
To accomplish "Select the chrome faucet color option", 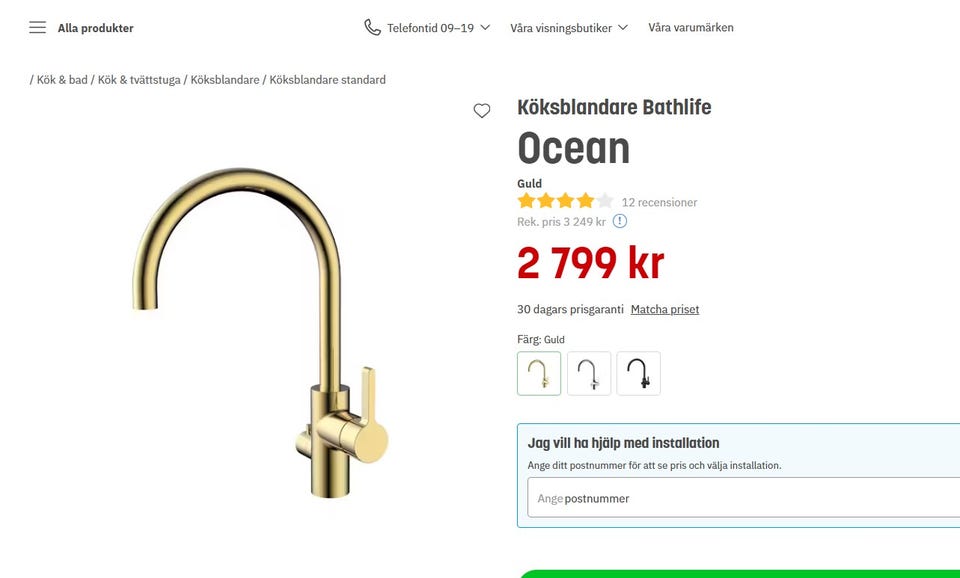I will click(589, 373).
